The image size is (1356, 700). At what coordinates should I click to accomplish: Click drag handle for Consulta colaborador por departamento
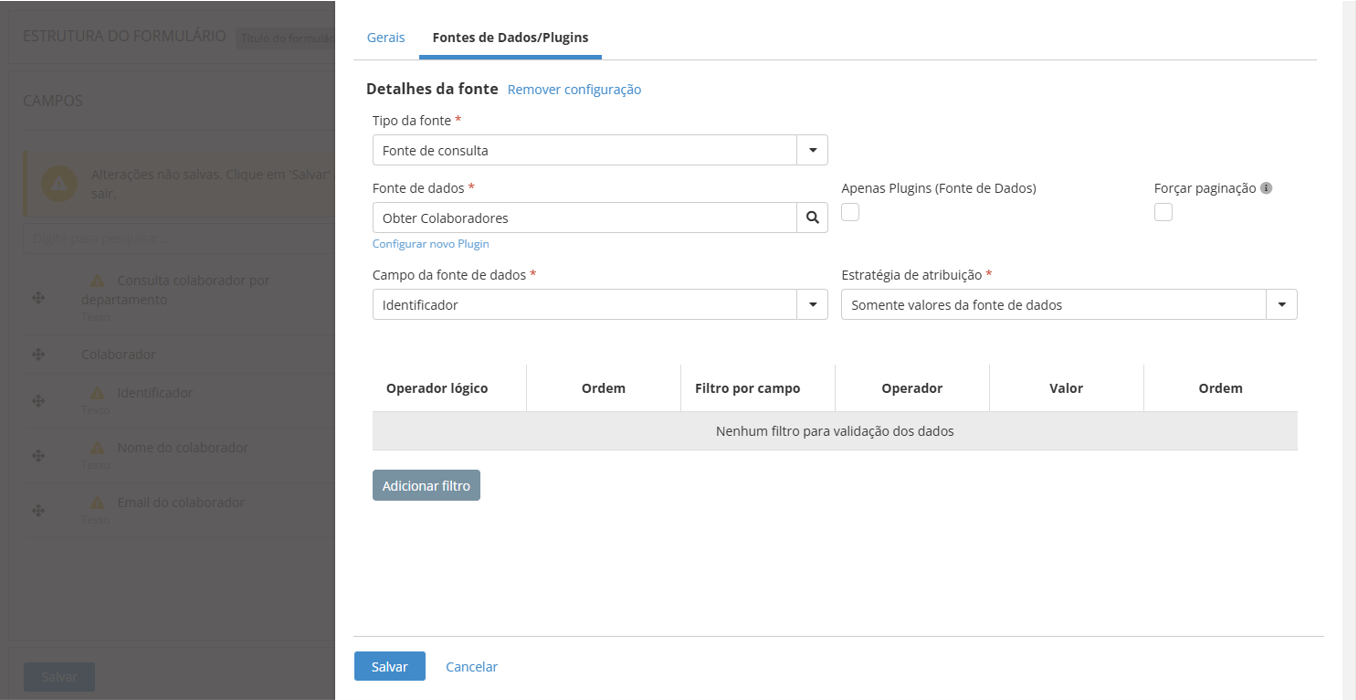pyautogui.click(x=38, y=298)
